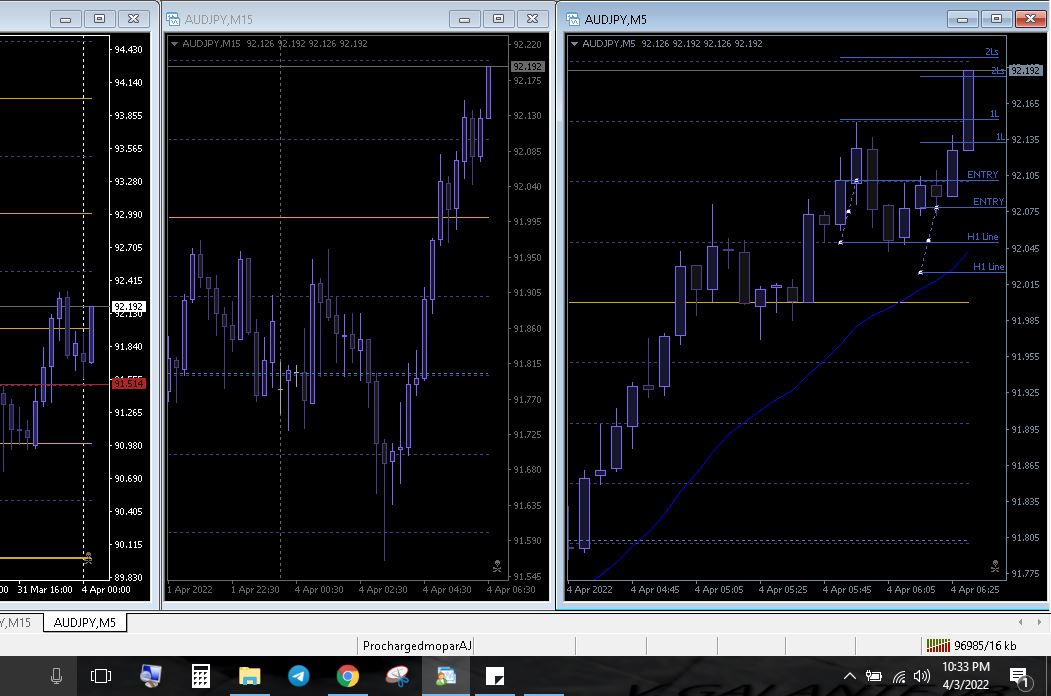Select the lower H1 Line label
The width and height of the screenshot is (1051, 696).
(x=989, y=267)
